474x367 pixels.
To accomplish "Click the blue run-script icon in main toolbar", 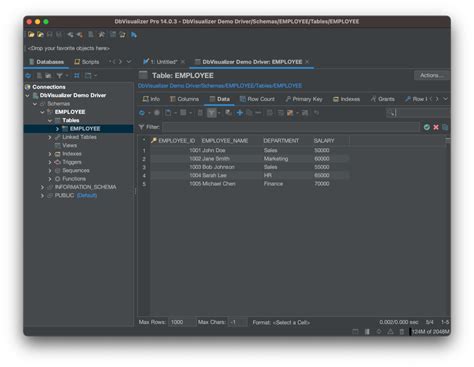I will coord(134,35).
